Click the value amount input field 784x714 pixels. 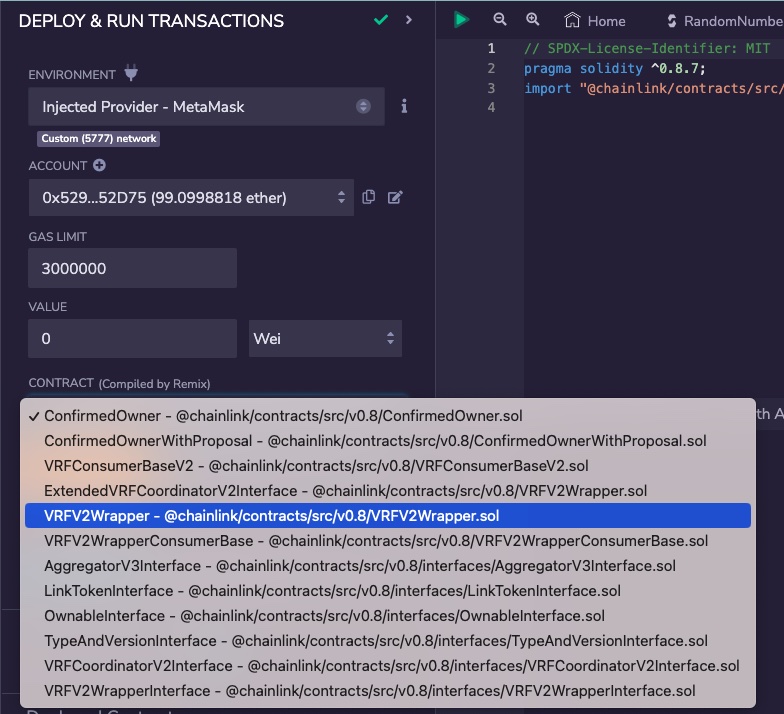pyautogui.click(x=132, y=339)
